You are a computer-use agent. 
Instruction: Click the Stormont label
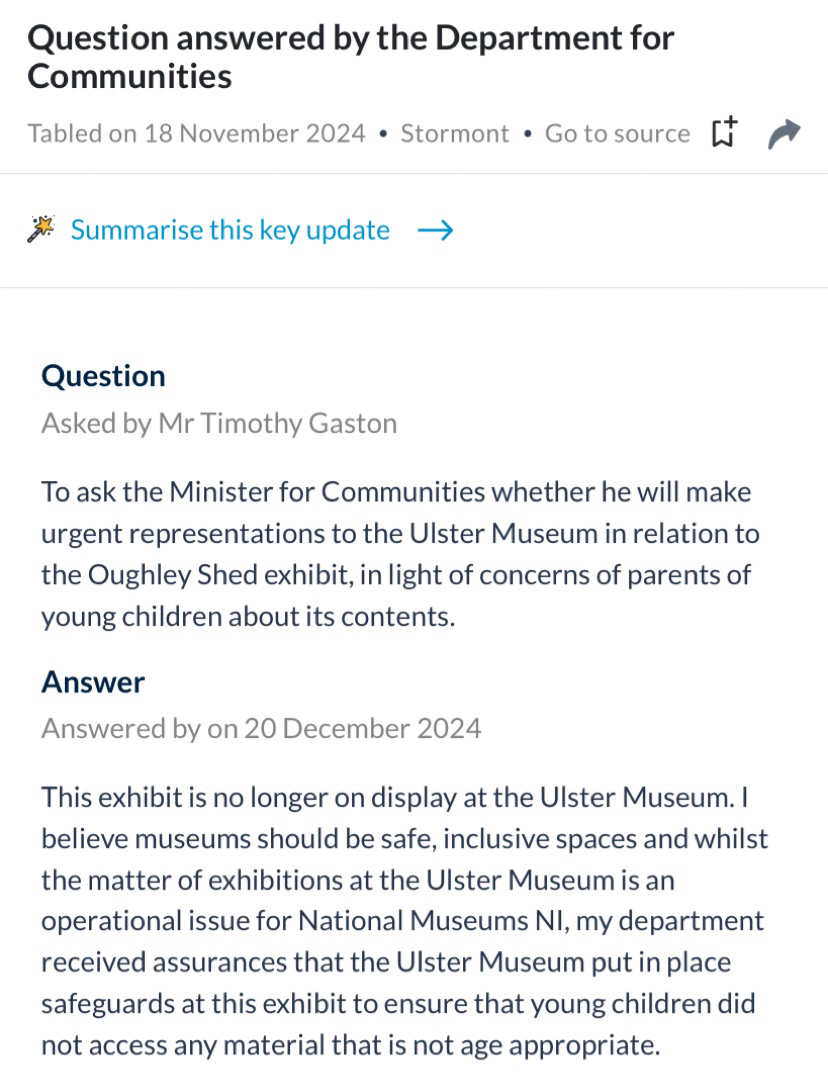455,134
